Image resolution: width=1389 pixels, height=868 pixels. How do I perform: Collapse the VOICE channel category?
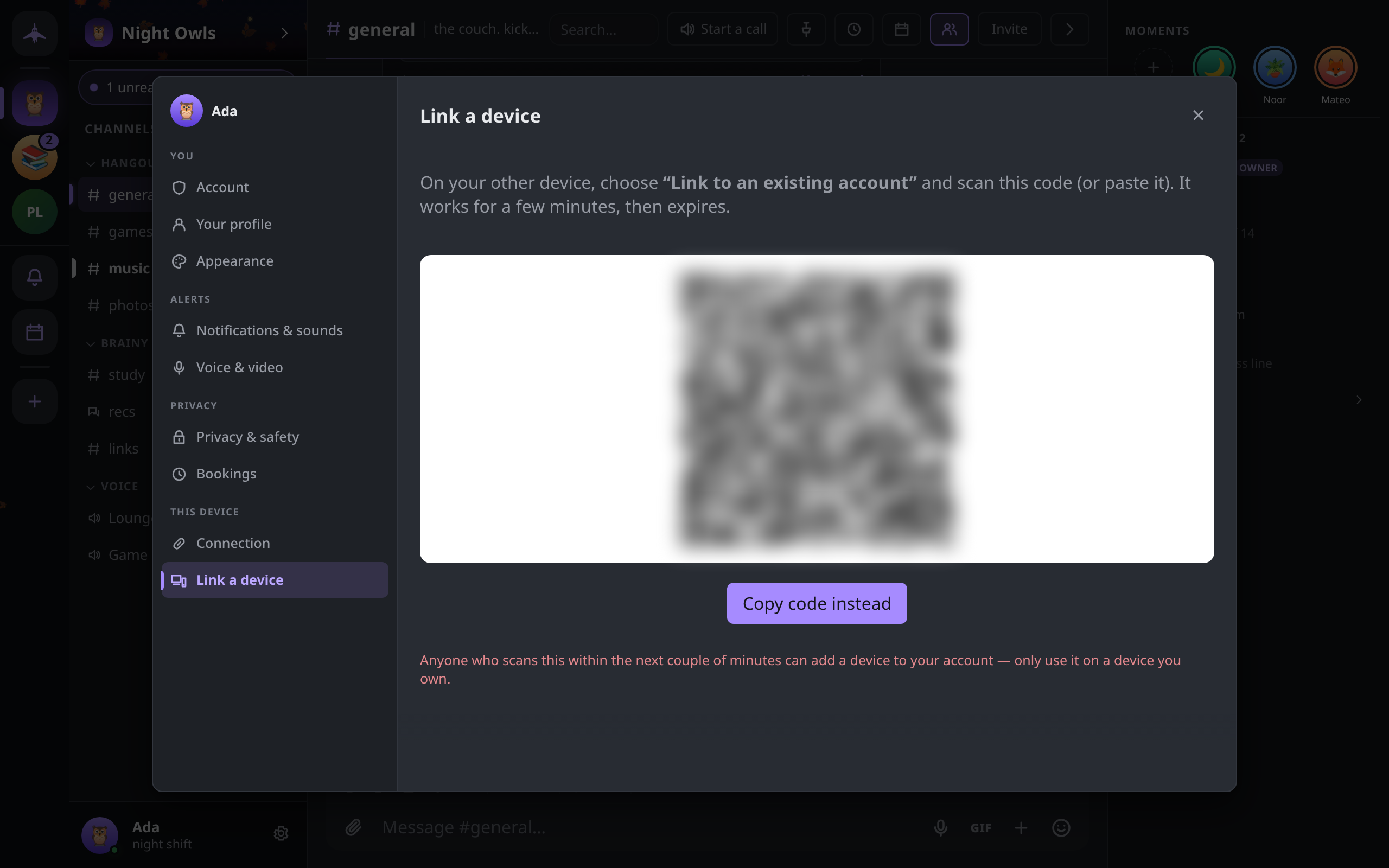(x=112, y=486)
